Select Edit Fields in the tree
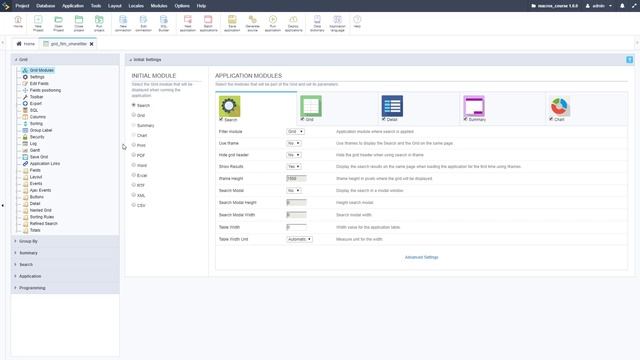 pos(39,83)
